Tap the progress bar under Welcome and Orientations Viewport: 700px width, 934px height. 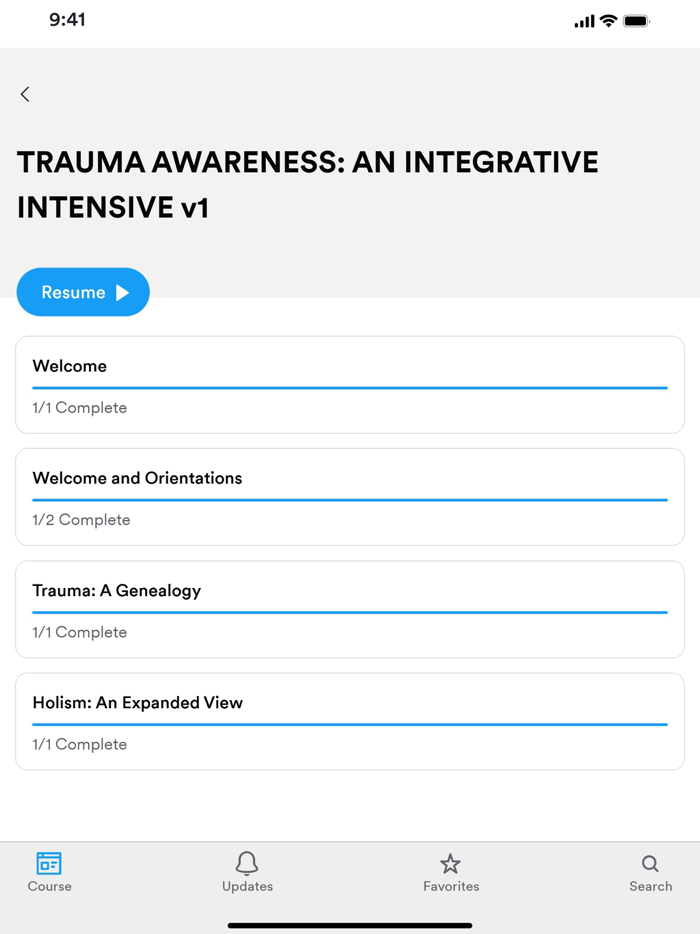348,499
